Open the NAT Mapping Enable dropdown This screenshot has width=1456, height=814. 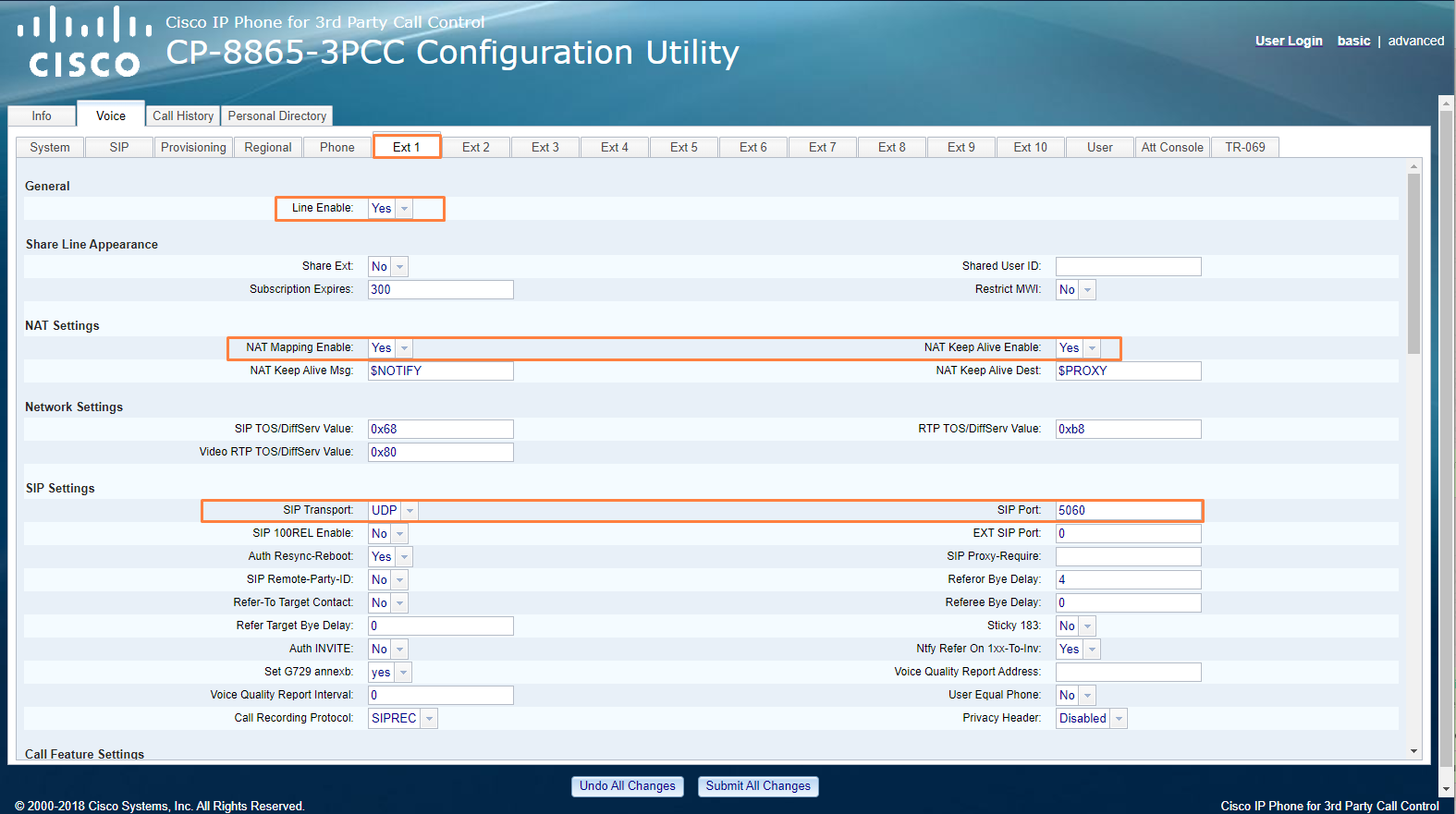point(390,348)
